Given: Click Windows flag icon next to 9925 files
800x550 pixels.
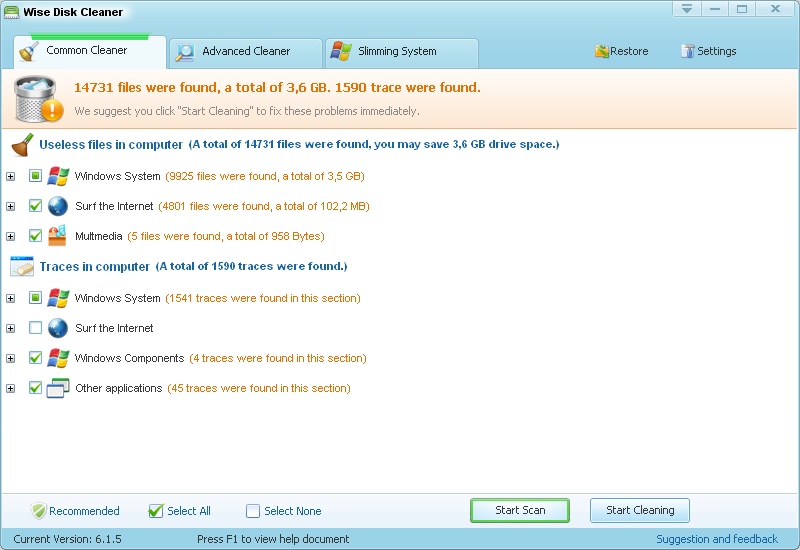Looking at the screenshot, I should (58, 176).
